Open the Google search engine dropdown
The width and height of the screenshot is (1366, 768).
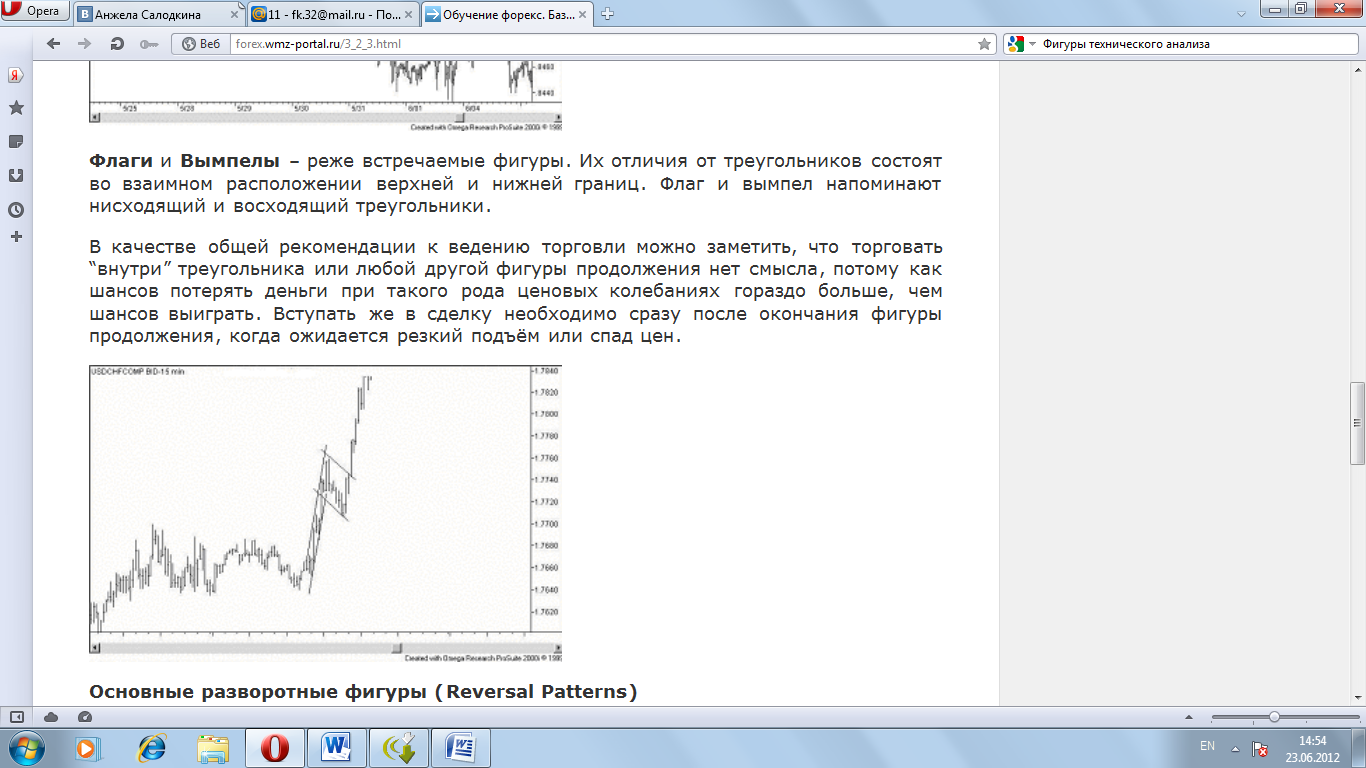[x=1020, y=44]
